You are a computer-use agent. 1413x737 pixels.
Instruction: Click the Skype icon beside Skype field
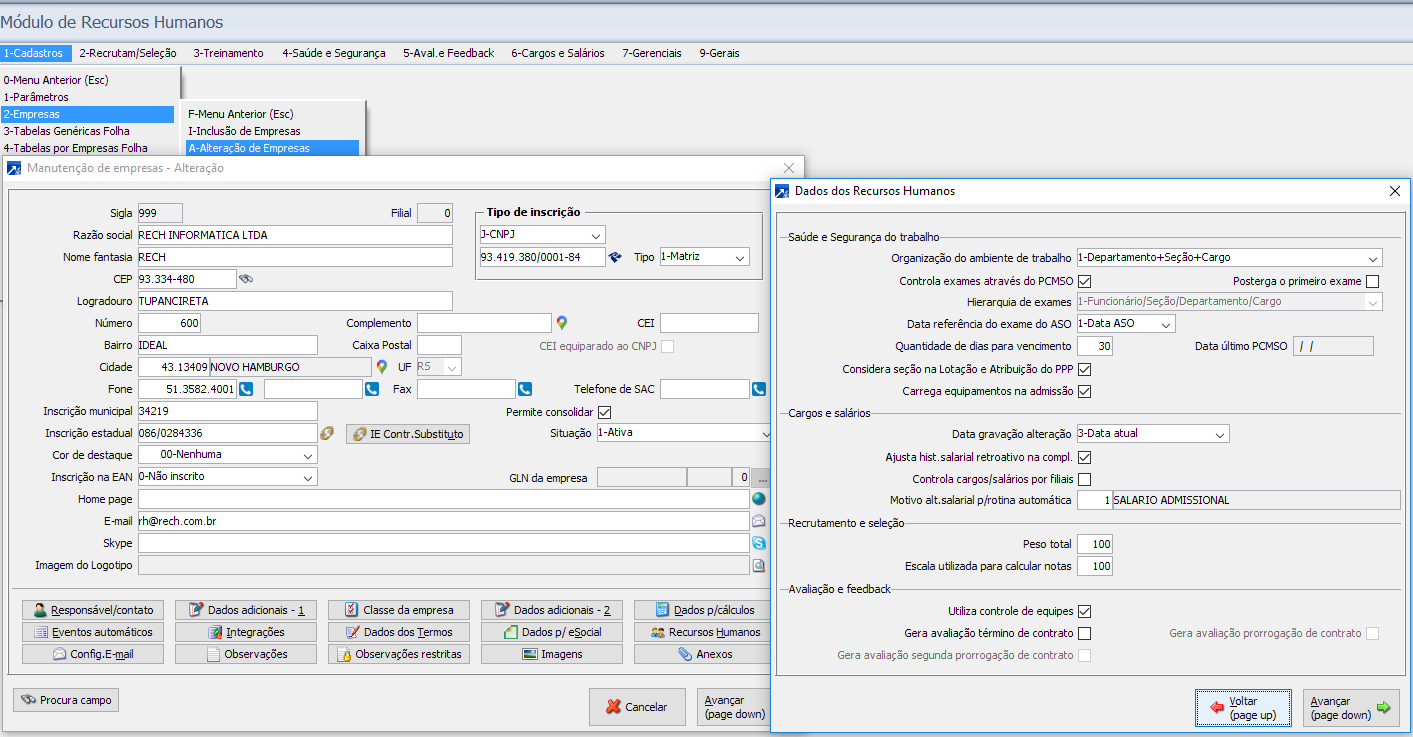coord(759,543)
